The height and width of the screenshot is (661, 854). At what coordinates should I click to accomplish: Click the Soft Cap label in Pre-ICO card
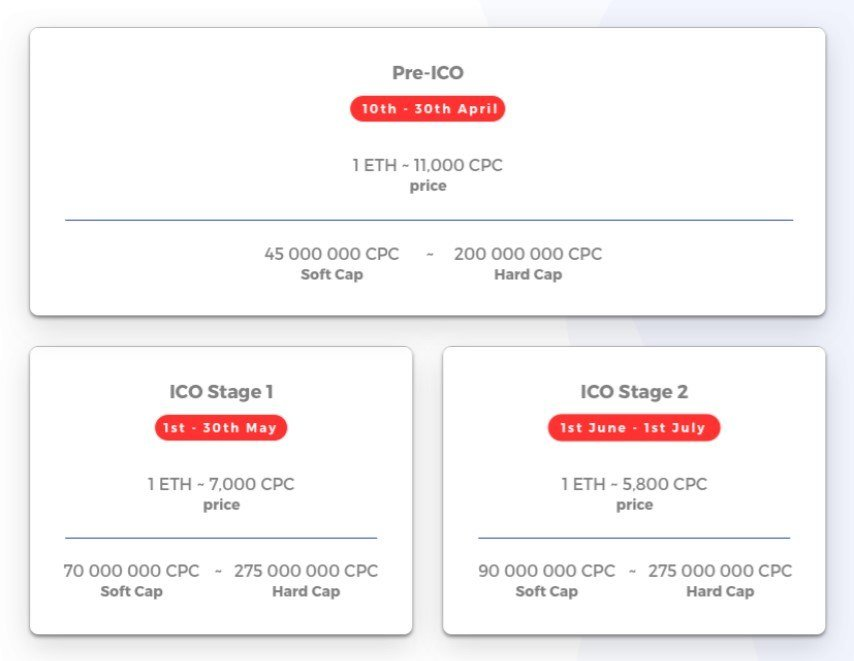(331, 275)
